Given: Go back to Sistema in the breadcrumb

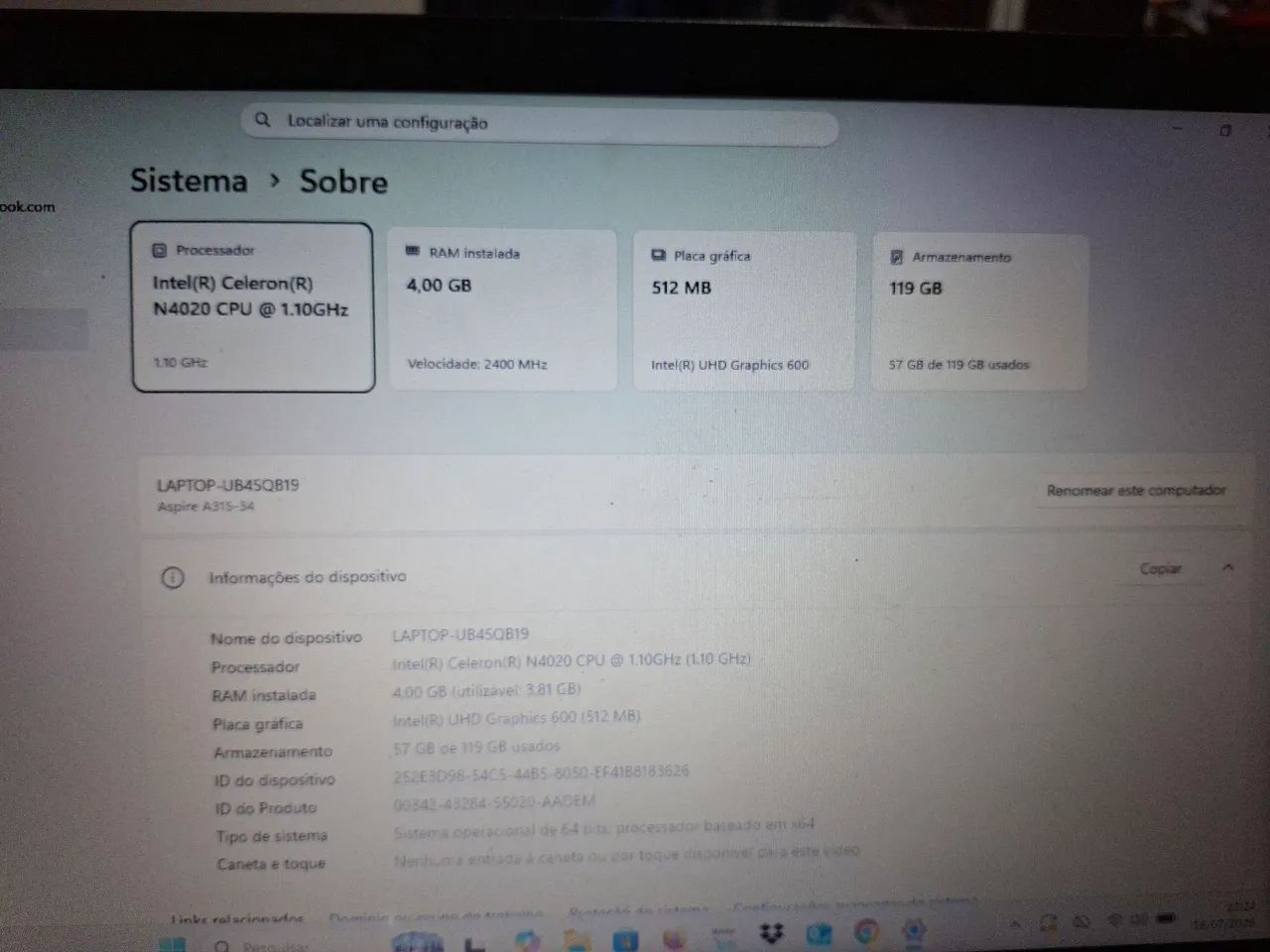Looking at the screenshot, I should [189, 180].
